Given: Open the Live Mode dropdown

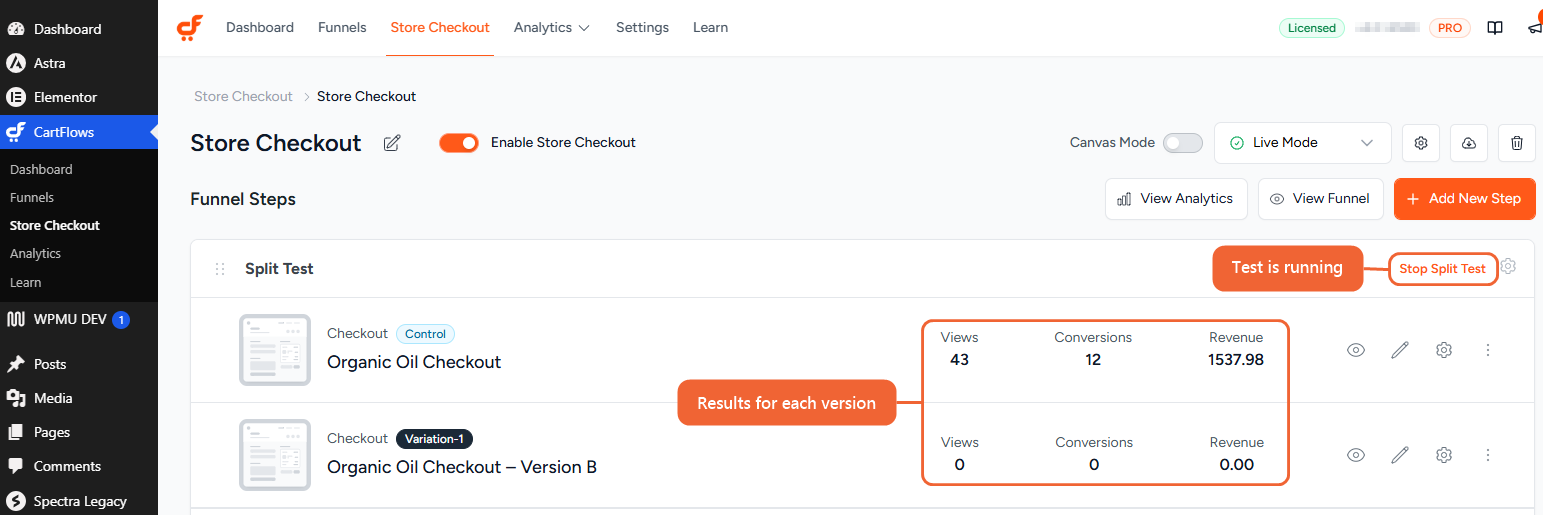Looking at the screenshot, I should pyautogui.click(x=1302, y=143).
